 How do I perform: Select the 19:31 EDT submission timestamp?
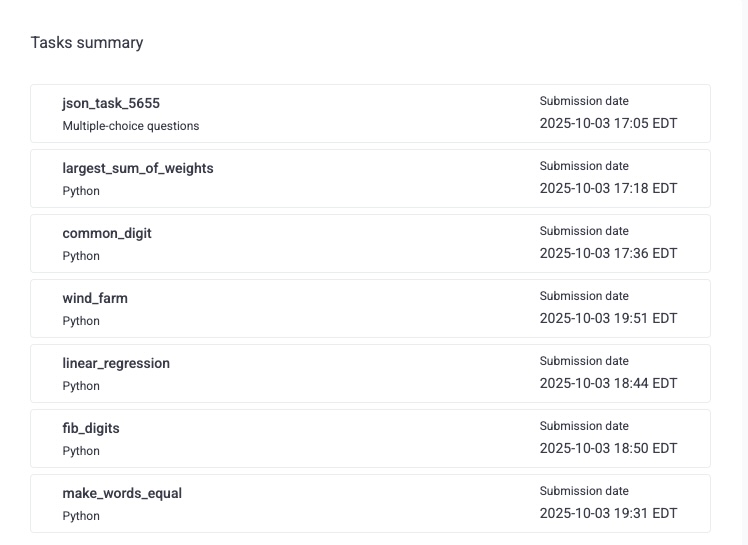(608, 514)
